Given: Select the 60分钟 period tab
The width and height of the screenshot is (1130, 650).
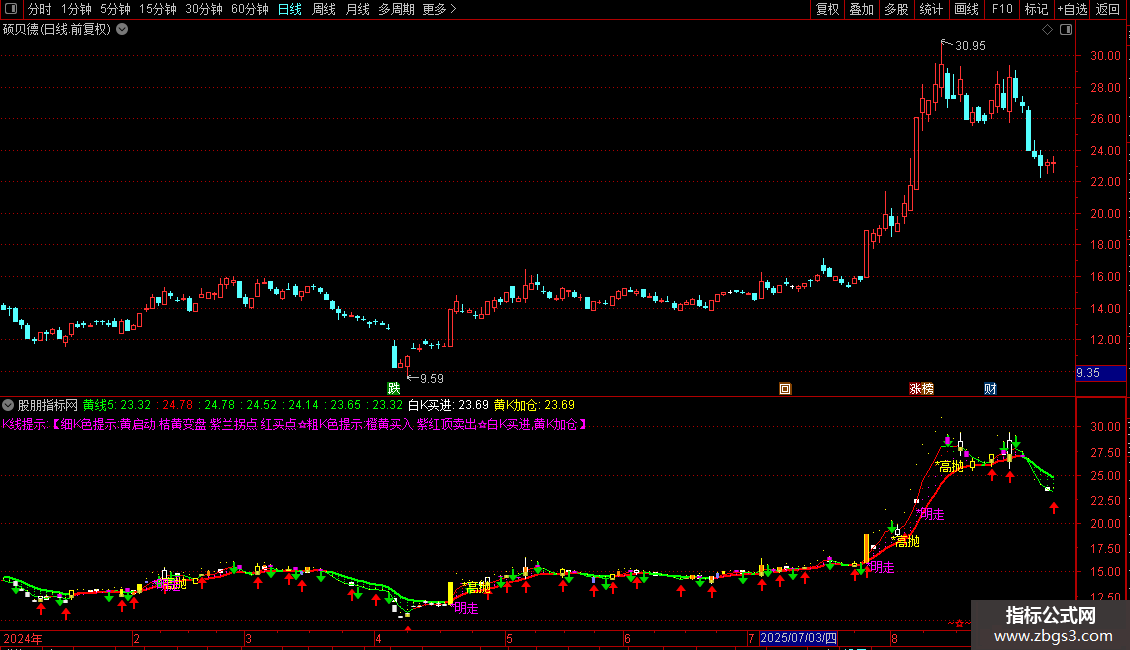Looking at the screenshot, I should [249, 9].
